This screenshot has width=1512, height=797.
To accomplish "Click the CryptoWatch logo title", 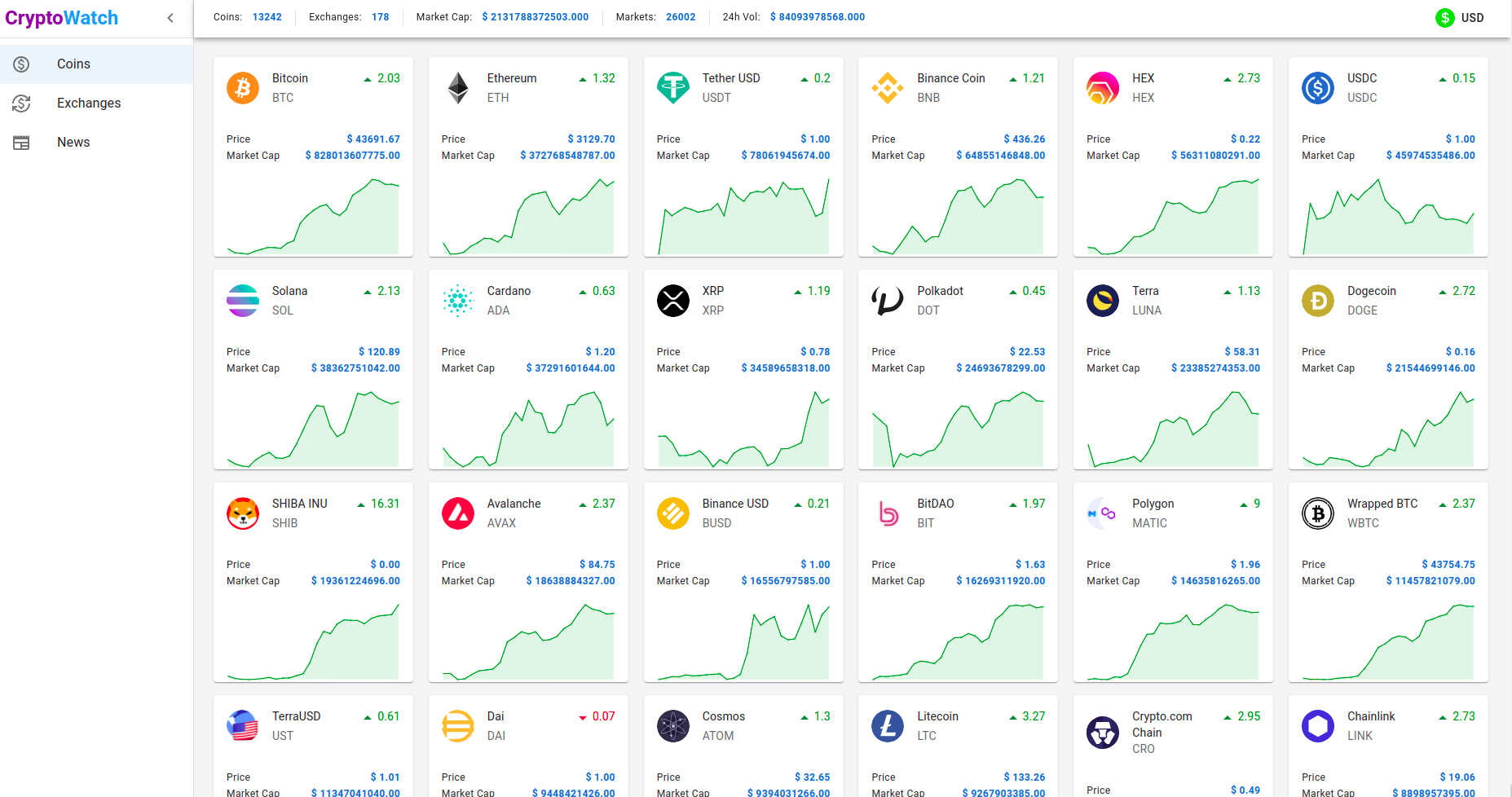I will click(x=62, y=18).
